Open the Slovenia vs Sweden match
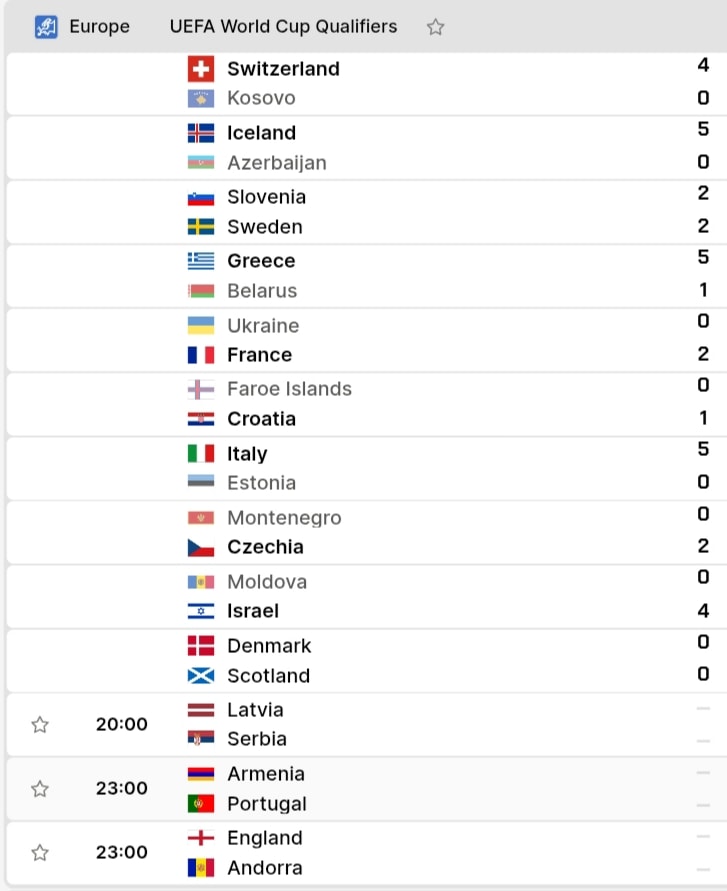The width and height of the screenshot is (727, 891). coord(366,212)
